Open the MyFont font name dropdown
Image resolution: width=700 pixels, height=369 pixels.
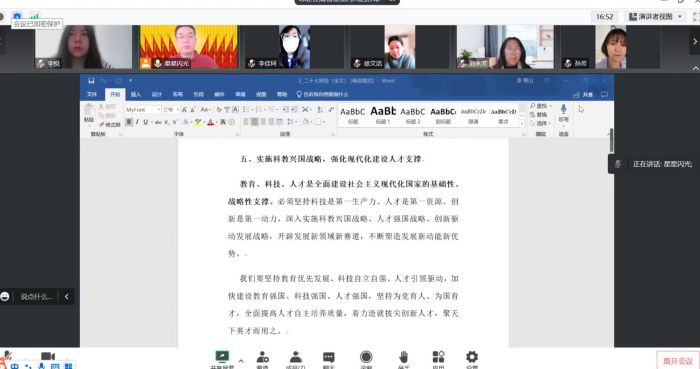click(x=143, y=109)
